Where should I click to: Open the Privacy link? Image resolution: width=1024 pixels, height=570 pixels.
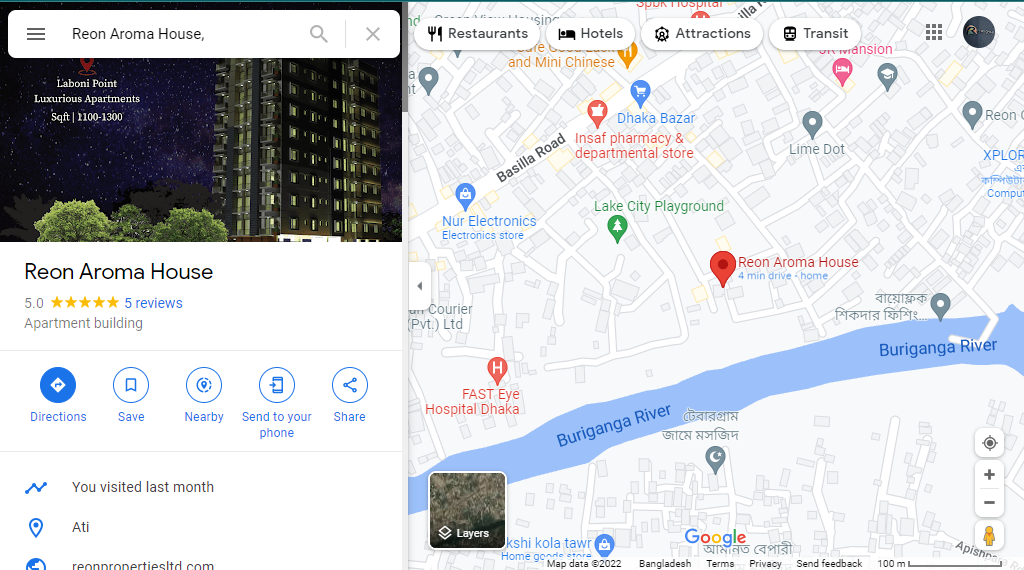pos(765,563)
